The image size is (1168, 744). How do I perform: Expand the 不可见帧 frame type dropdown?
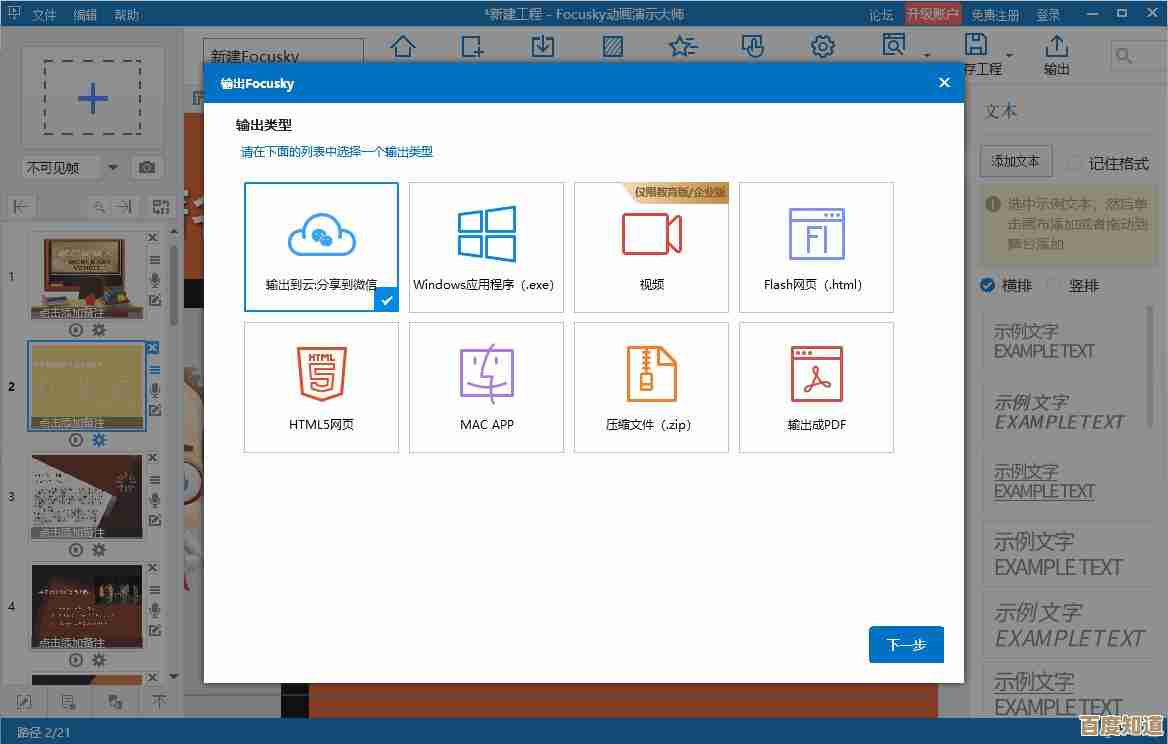[x=112, y=168]
